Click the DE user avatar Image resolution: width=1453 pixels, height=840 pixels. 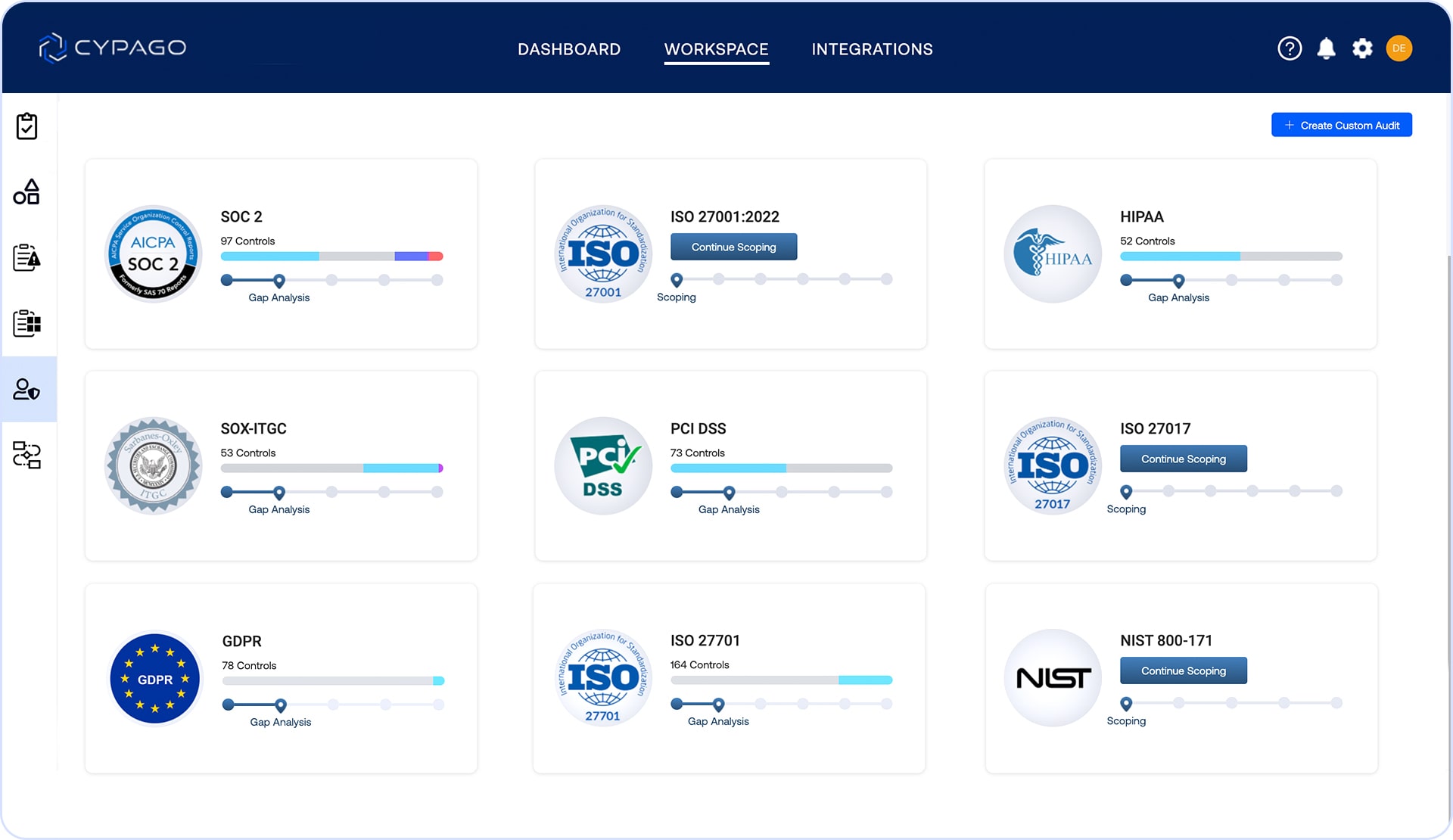[x=1399, y=48]
